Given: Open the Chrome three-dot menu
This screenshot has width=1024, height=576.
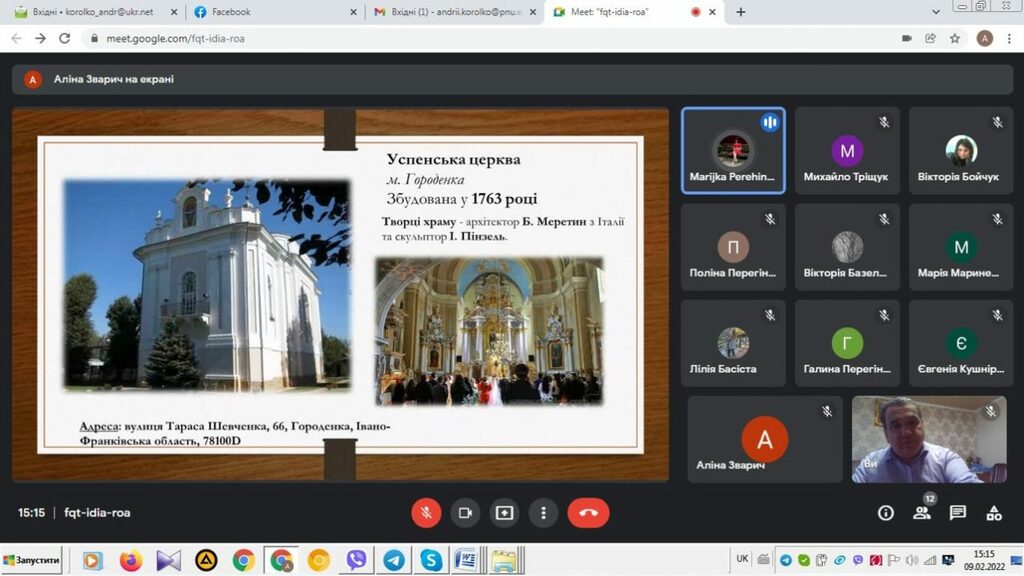Looking at the screenshot, I should [1009, 38].
